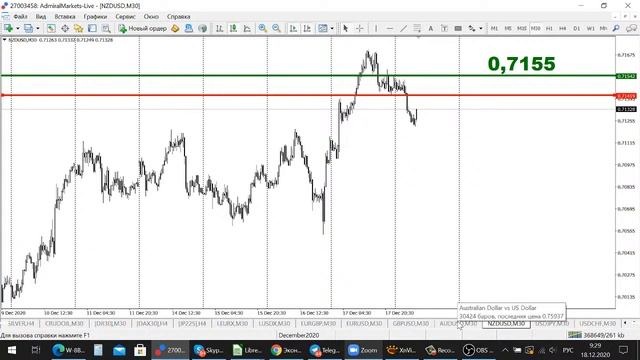
Task: Select the dark rectangle shape tool
Action: [x=458, y=28]
